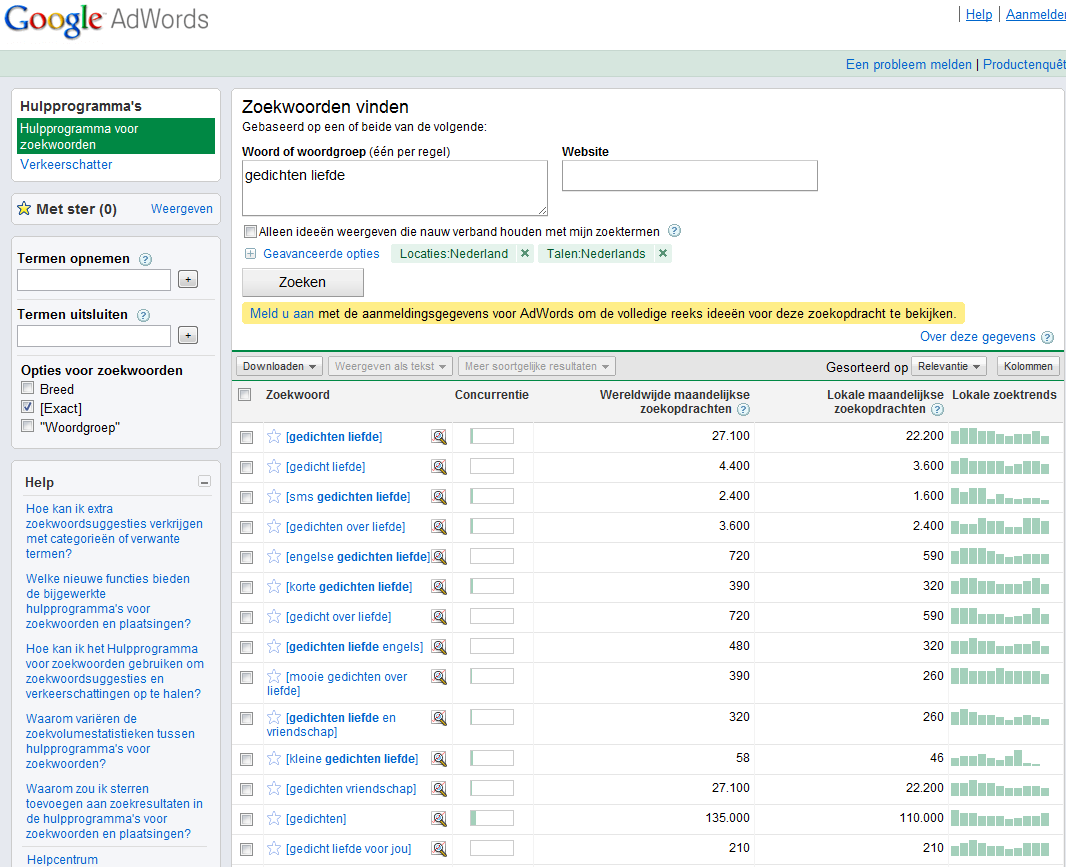Screen dimensions: 1066x867
Task: Remove the Locaties:Nederland filter
Action: (x=525, y=253)
